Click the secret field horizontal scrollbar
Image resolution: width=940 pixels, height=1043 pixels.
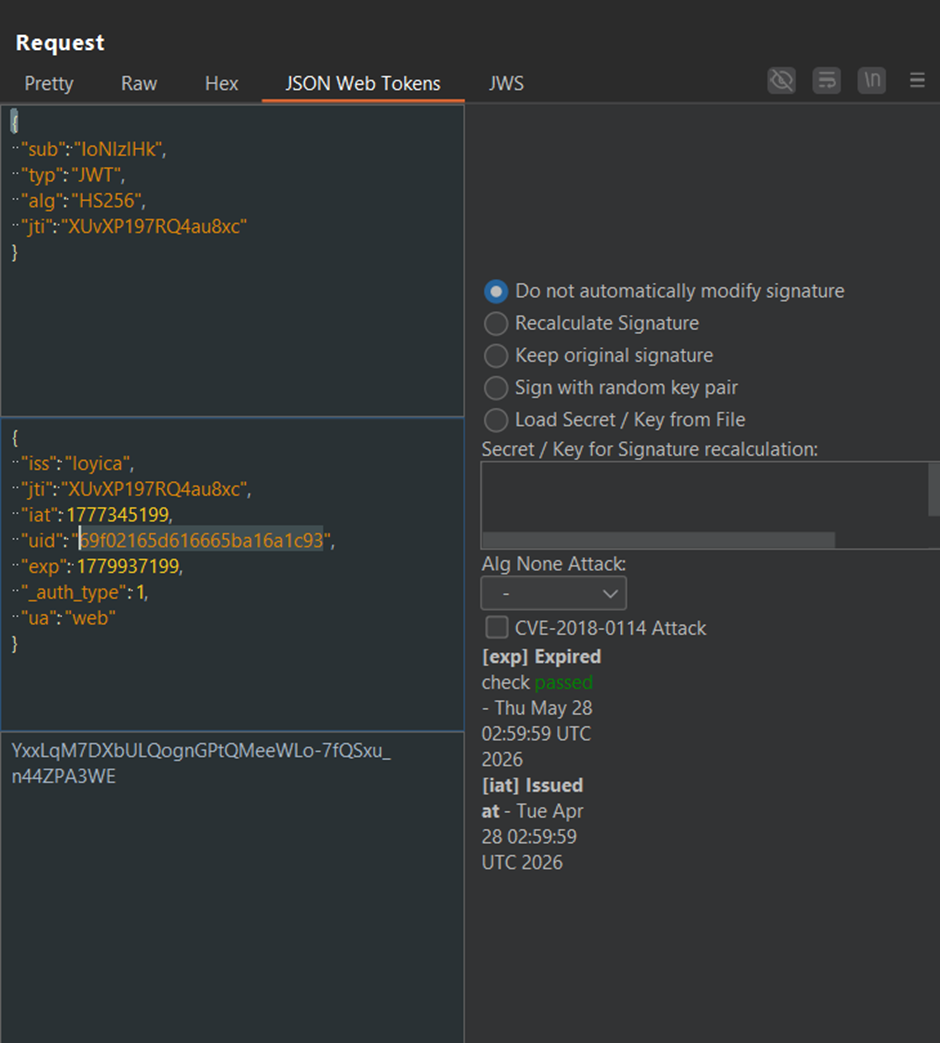click(x=659, y=539)
